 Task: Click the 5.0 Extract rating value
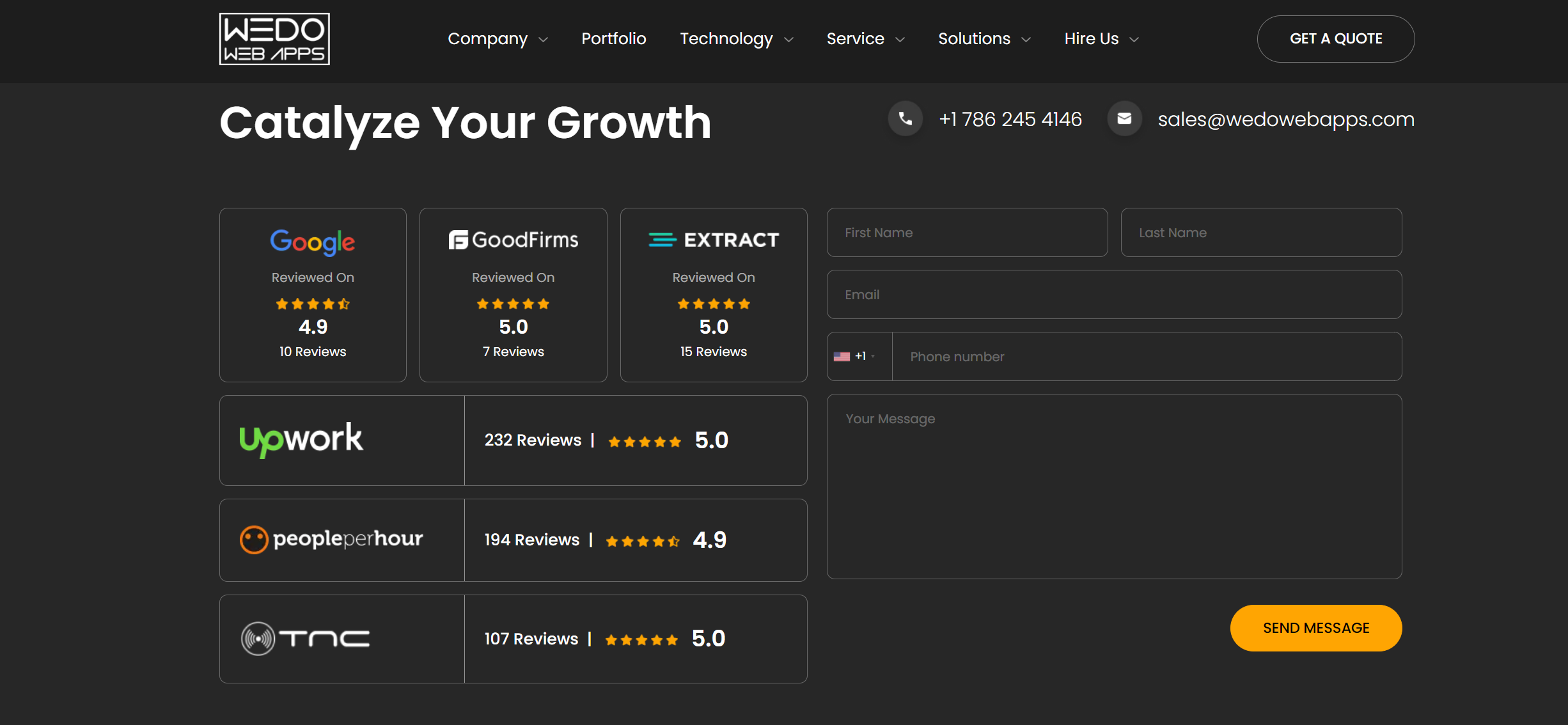pos(714,327)
